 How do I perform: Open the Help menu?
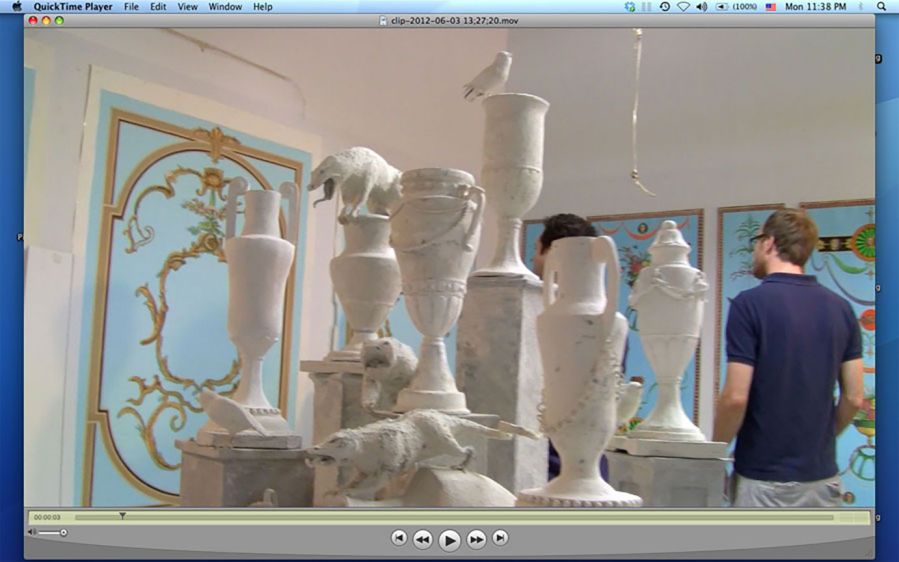click(262, 7)
